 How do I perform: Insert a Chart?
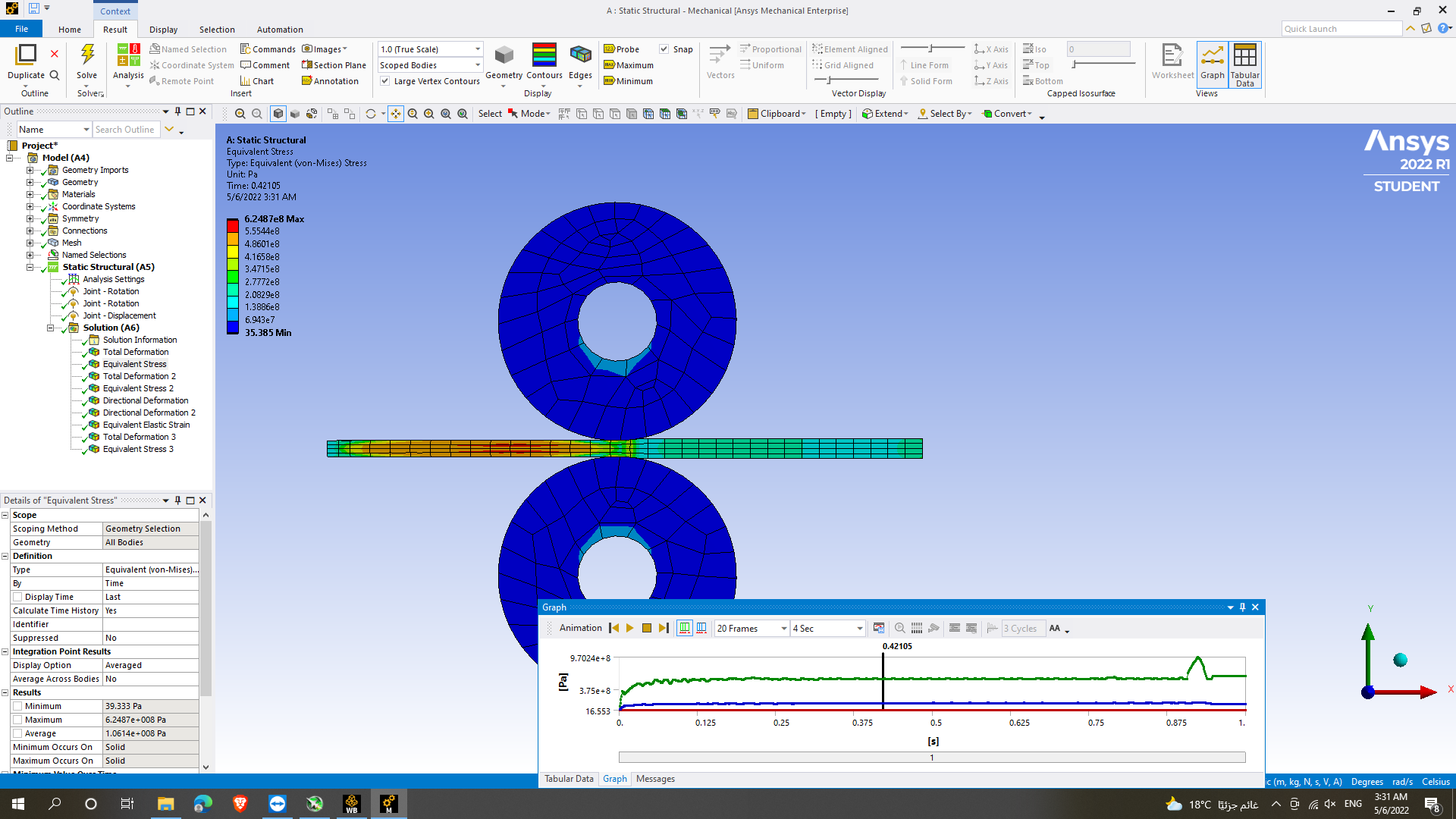point(257,81)
